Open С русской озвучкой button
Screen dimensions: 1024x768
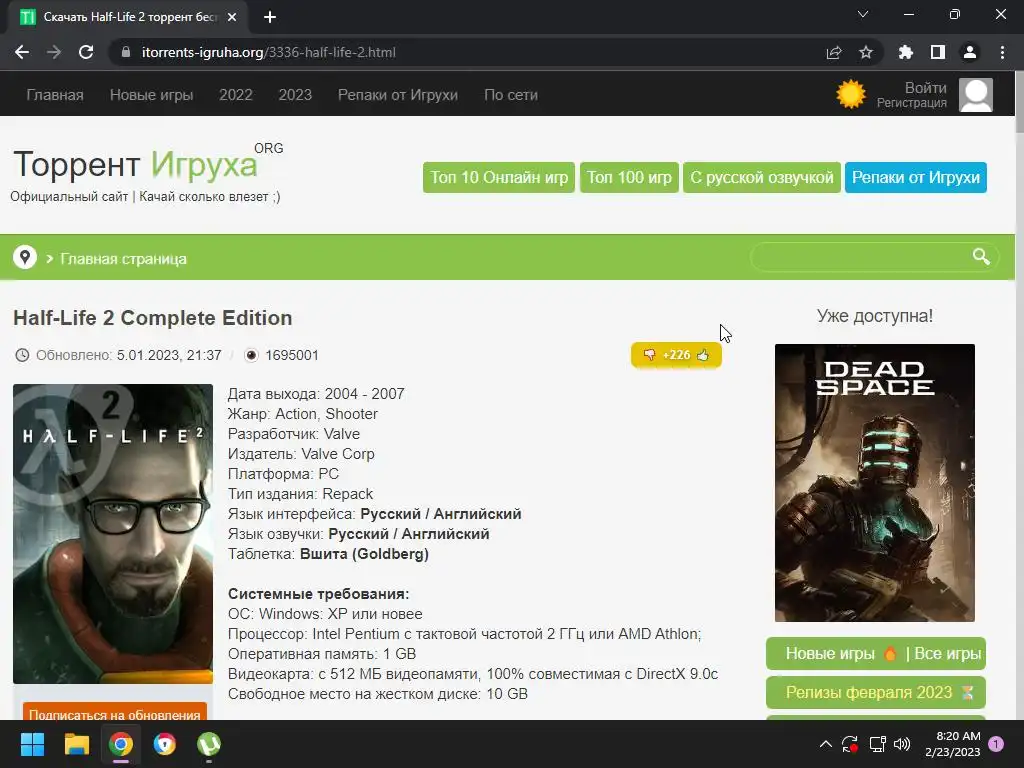tap(761, 178)
